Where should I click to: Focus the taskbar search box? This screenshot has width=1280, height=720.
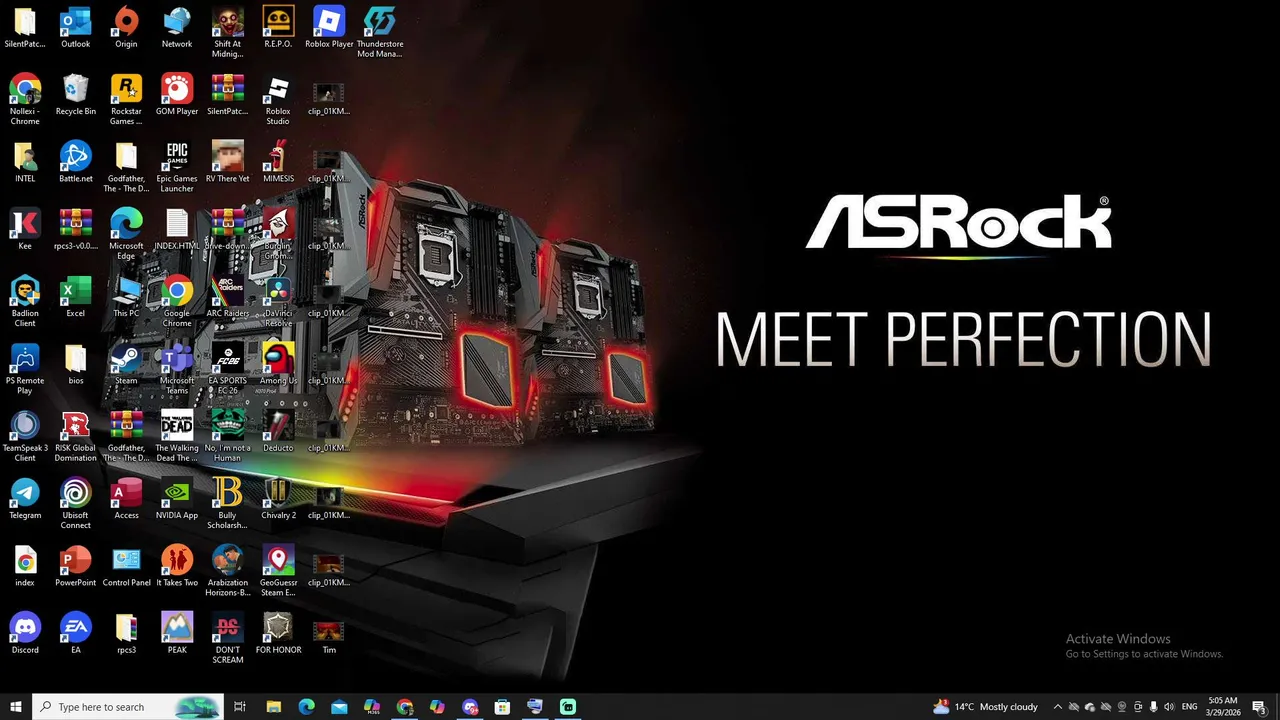click(x=127, y=707)
